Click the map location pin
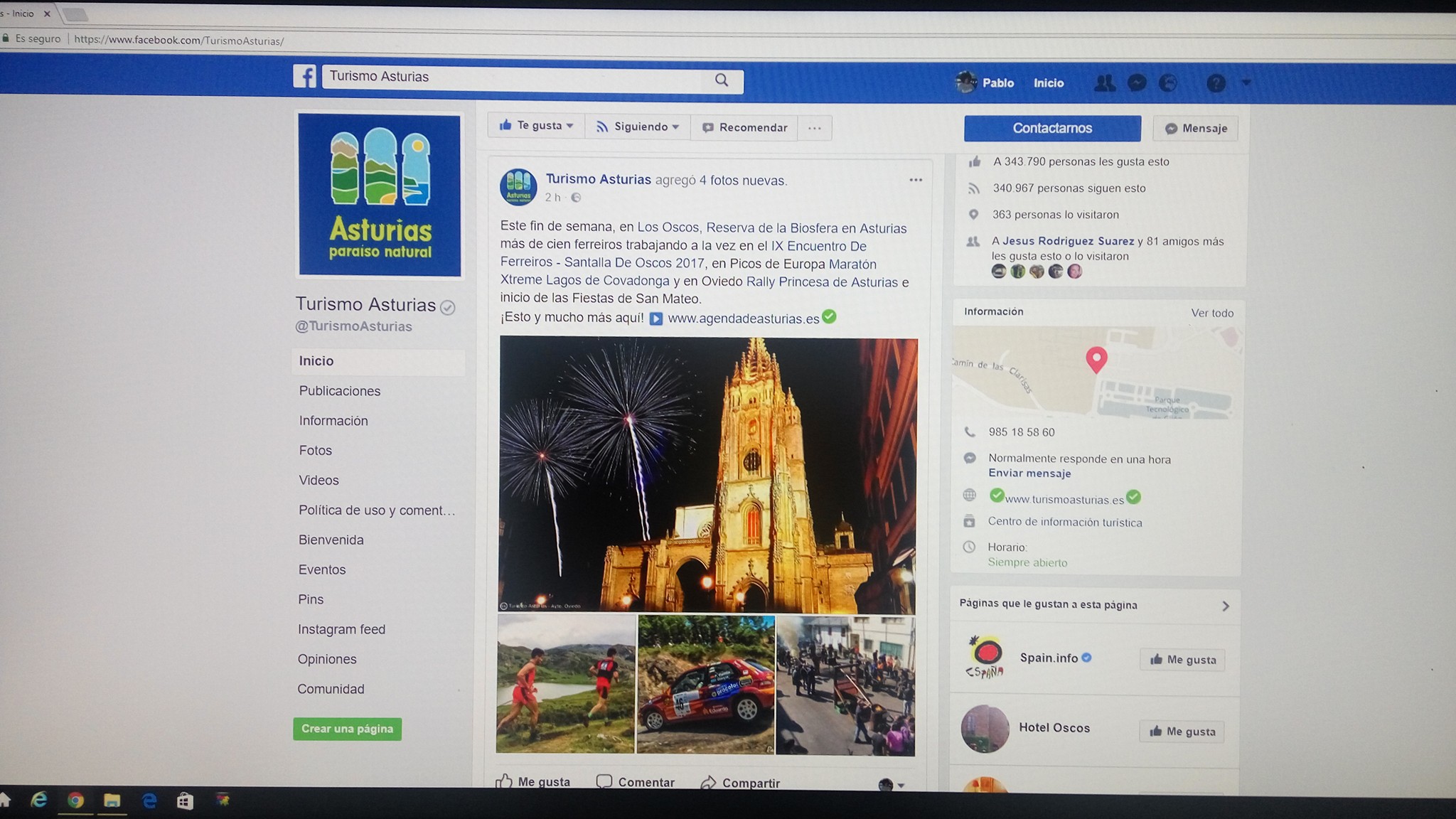 1096,360
